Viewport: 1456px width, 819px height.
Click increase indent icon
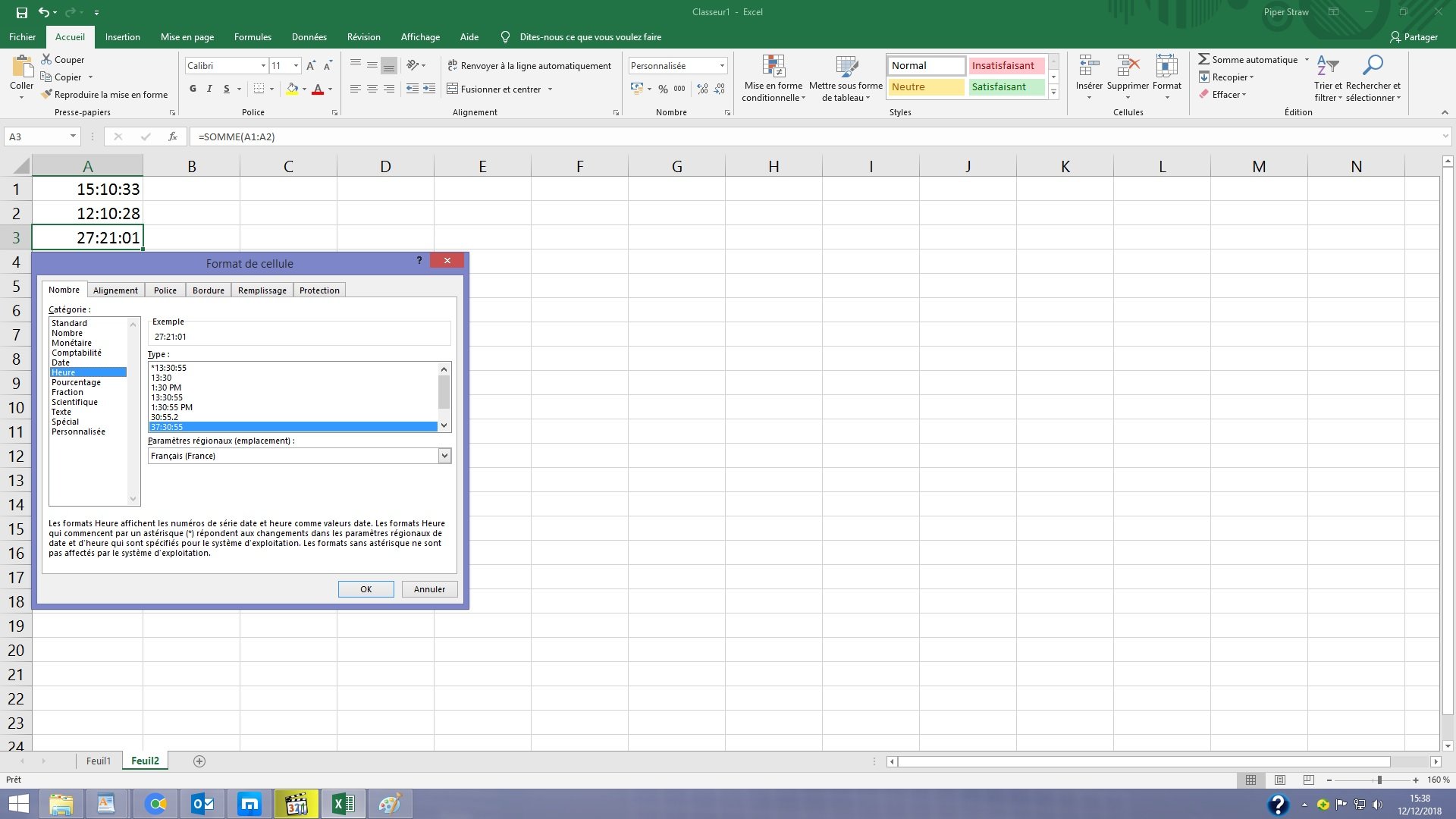[x=429, y=89]
